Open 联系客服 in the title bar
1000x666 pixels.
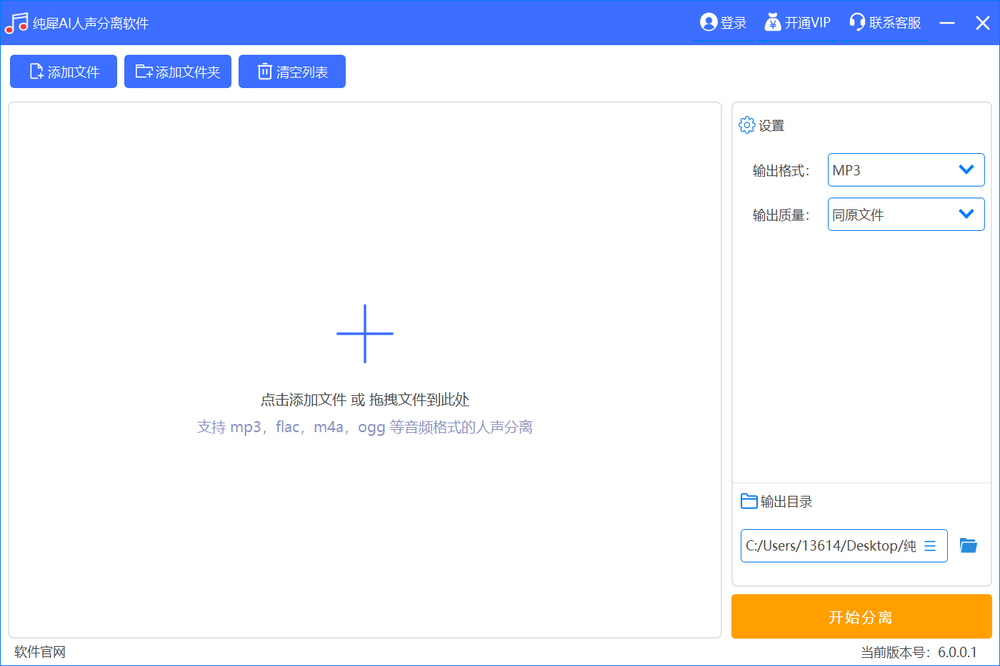(895, 23)
